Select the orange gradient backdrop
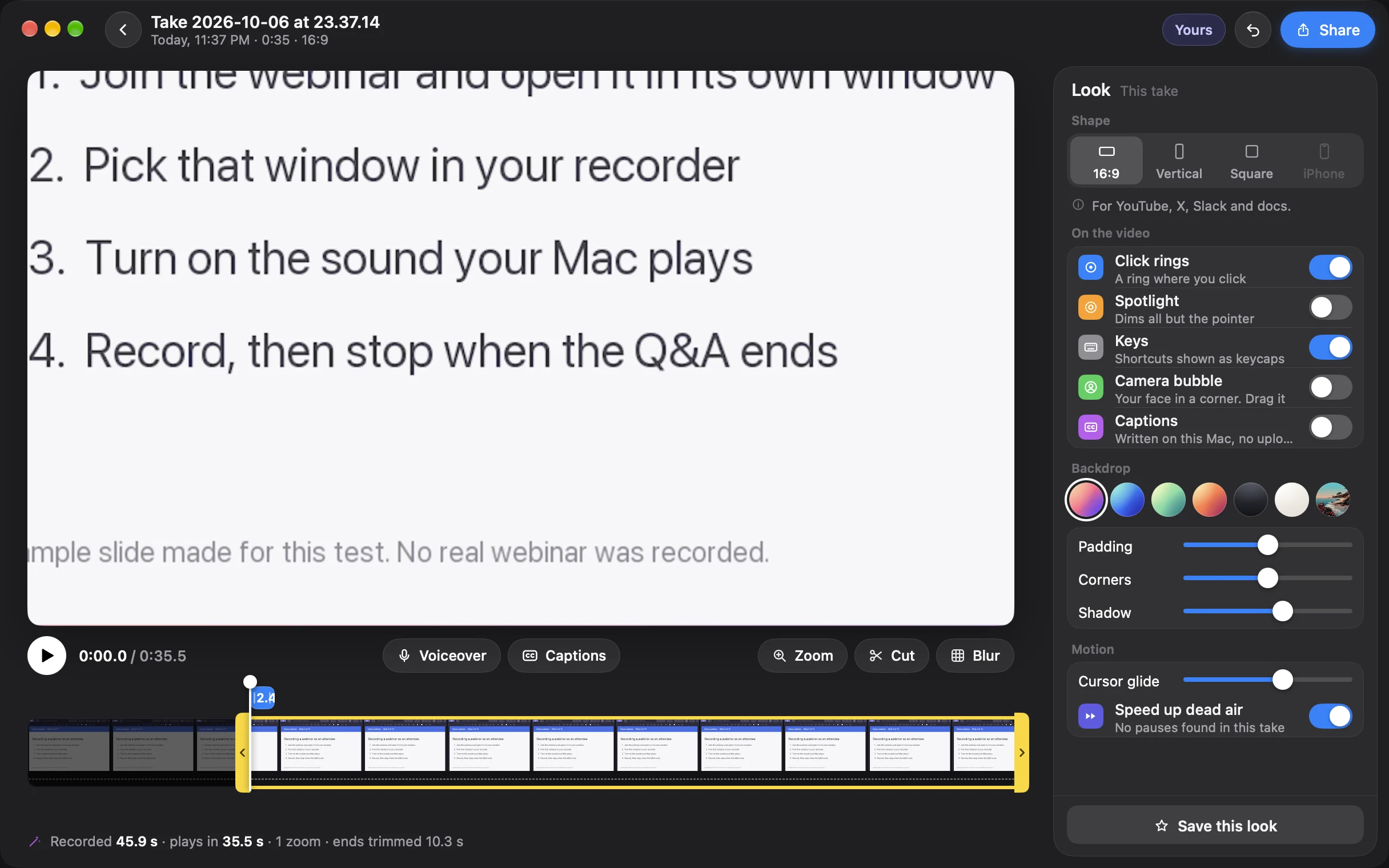 pos(1209,500)
